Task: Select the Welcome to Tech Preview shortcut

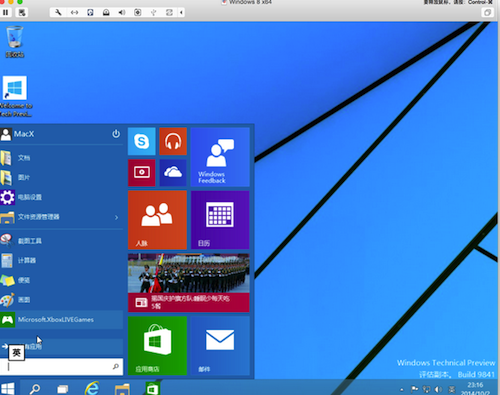Action: (15, 96)
